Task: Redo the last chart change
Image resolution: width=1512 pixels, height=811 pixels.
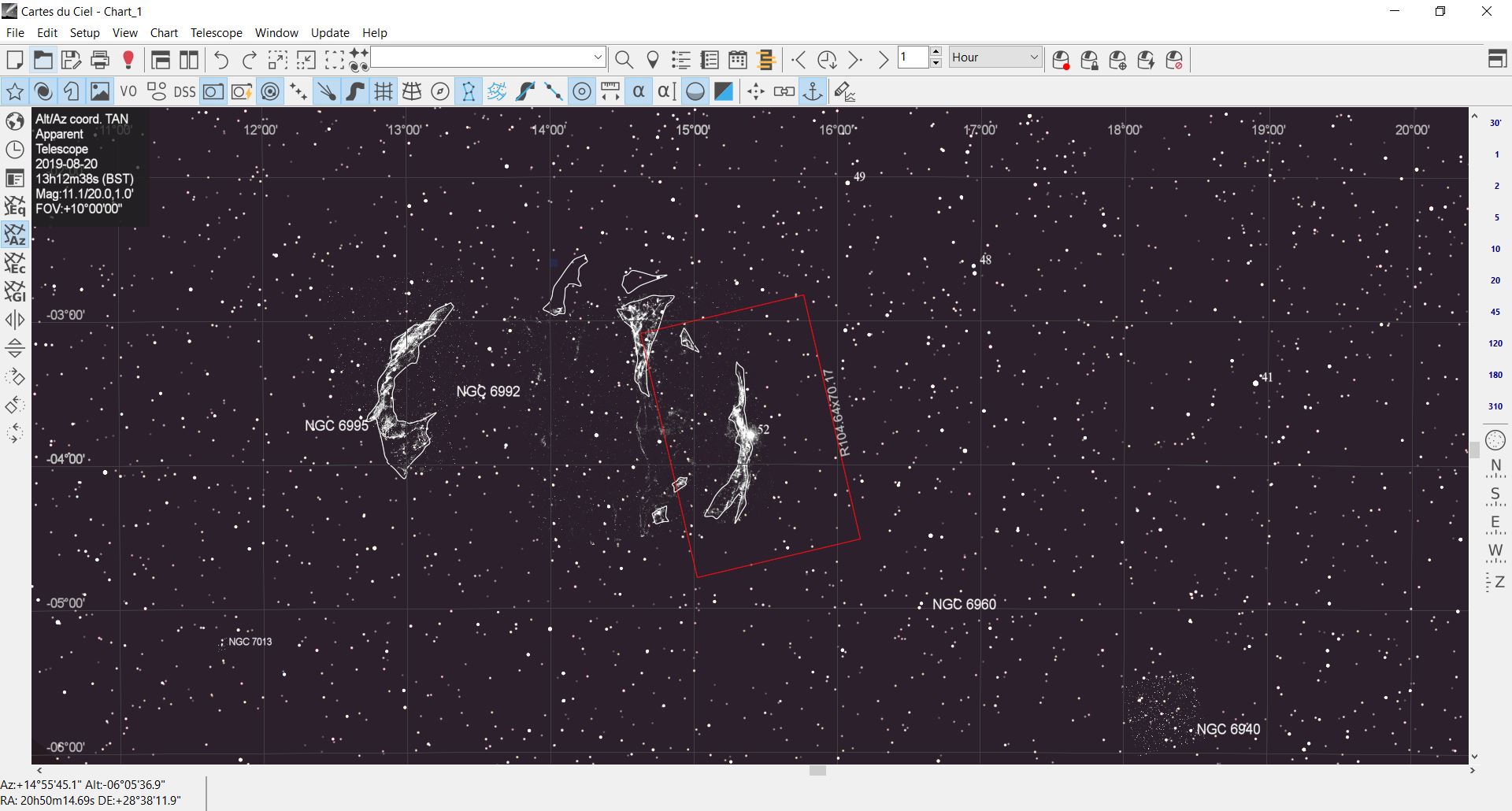Action: pos(250,60)
